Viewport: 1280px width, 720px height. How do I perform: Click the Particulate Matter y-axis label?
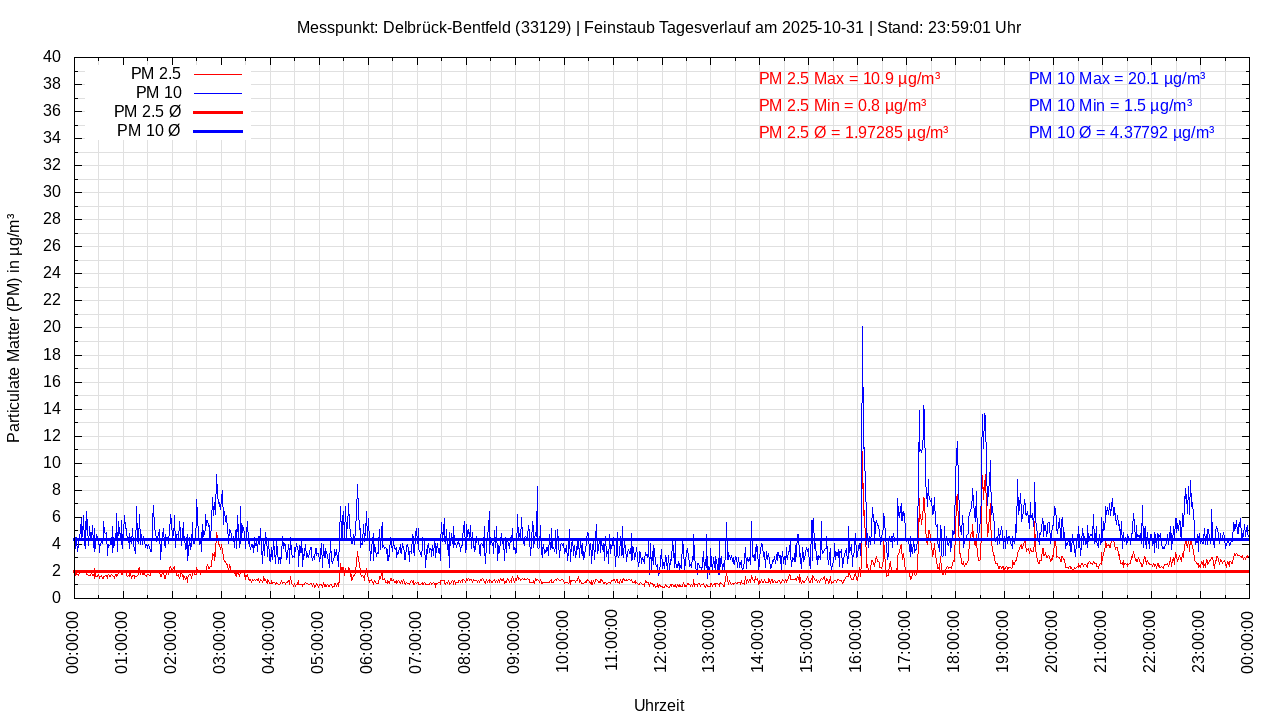14,328
